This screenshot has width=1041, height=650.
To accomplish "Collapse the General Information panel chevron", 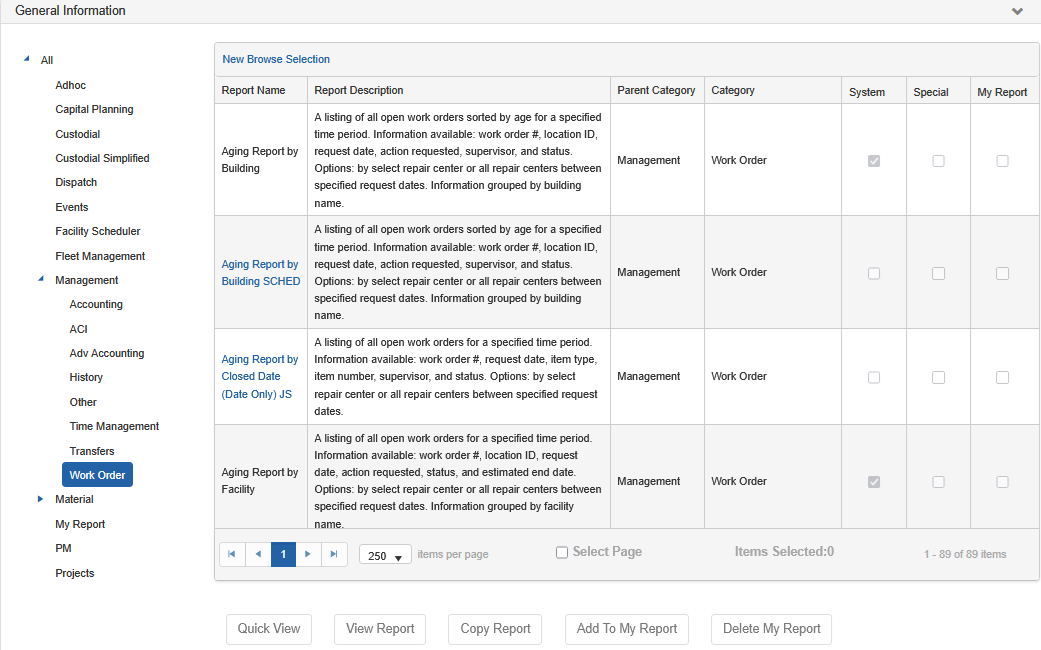I will pos(1016,11).
